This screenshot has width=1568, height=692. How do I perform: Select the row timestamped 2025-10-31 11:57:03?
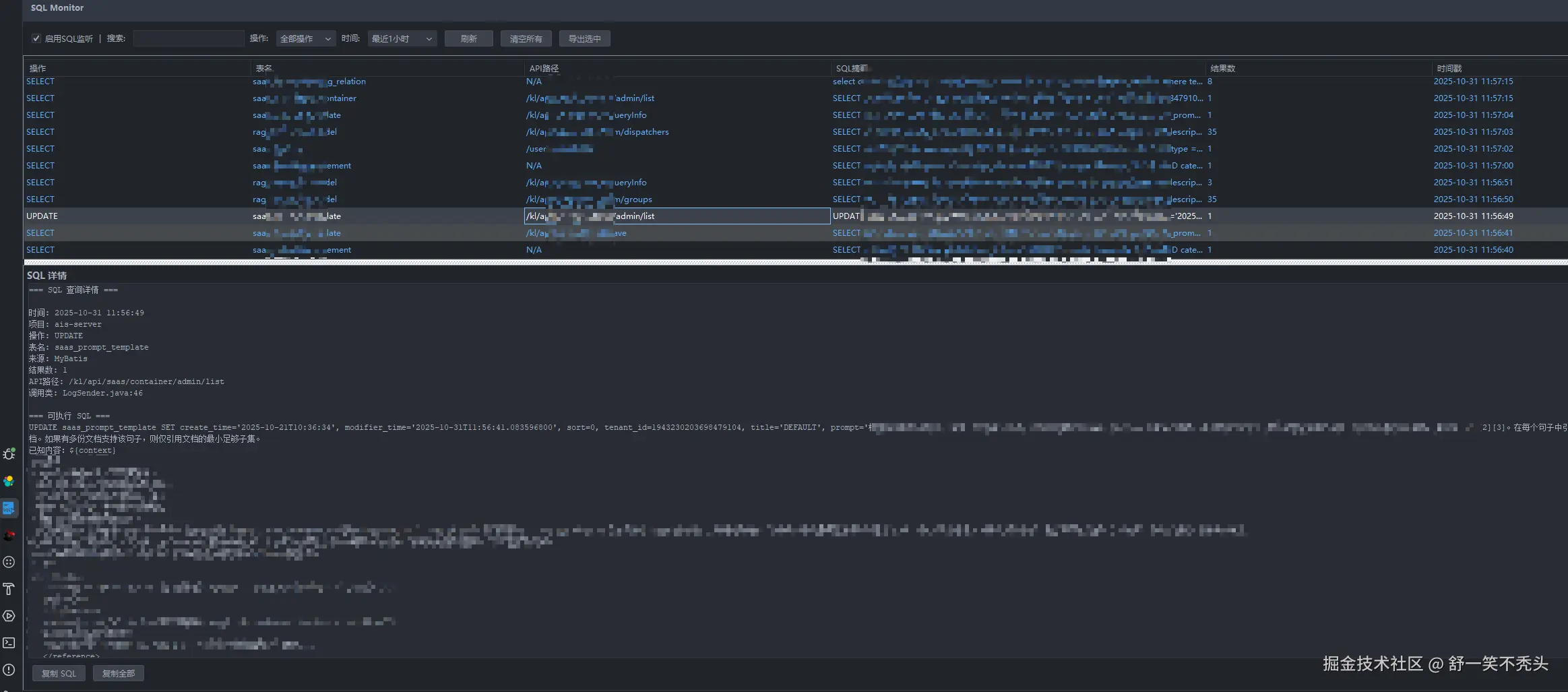click(x=795, y=132)
